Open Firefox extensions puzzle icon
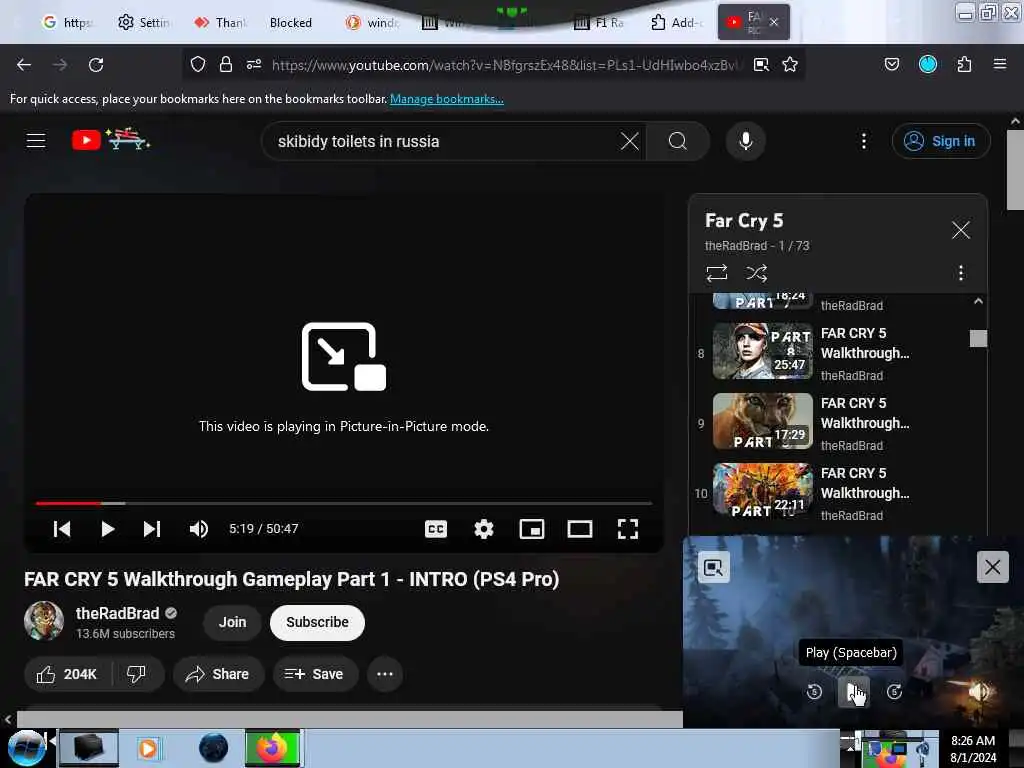This screenshot has width=1024, height=768. click(x=964, y=64)
